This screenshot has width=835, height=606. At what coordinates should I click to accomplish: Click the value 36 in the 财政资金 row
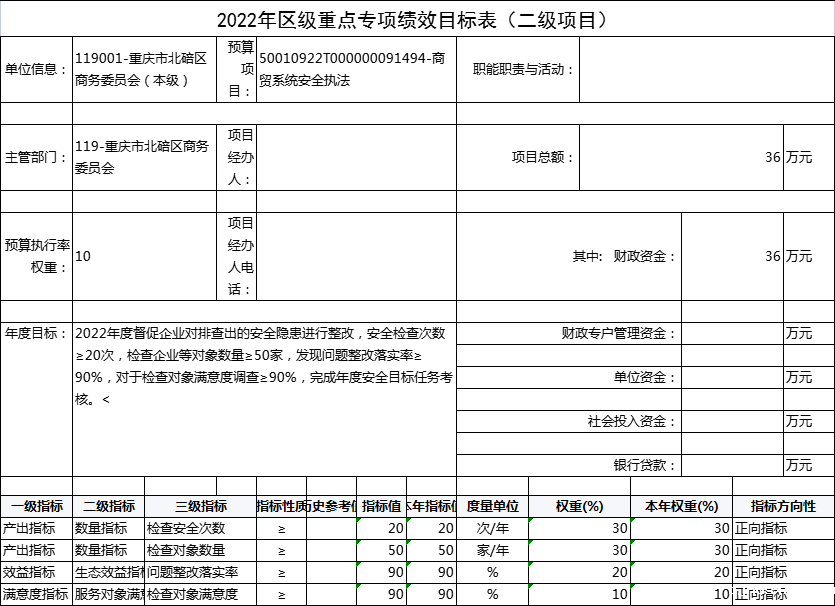[773, 256]
